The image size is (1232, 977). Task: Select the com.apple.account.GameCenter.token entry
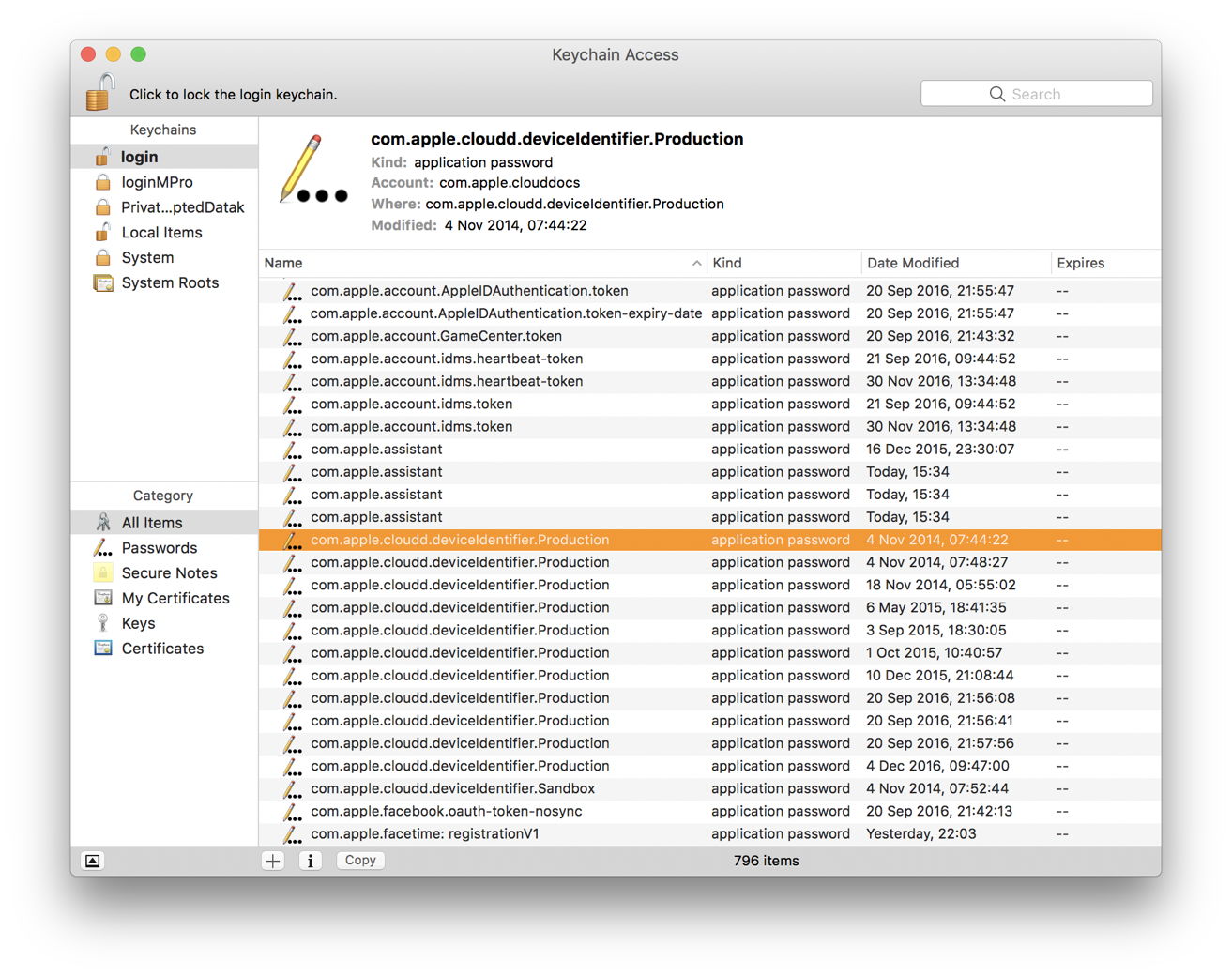[x=435, y=336]
